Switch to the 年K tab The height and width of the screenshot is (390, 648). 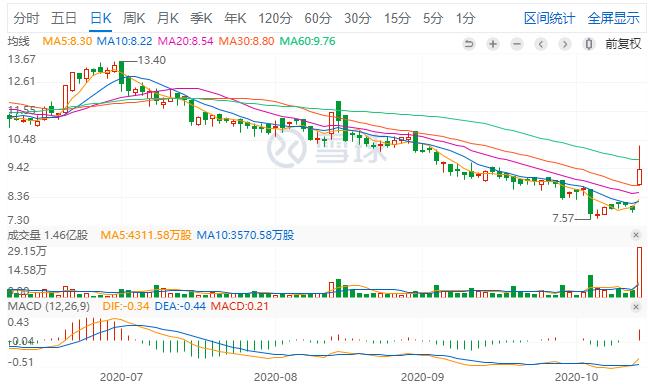[x=235, y=18]
